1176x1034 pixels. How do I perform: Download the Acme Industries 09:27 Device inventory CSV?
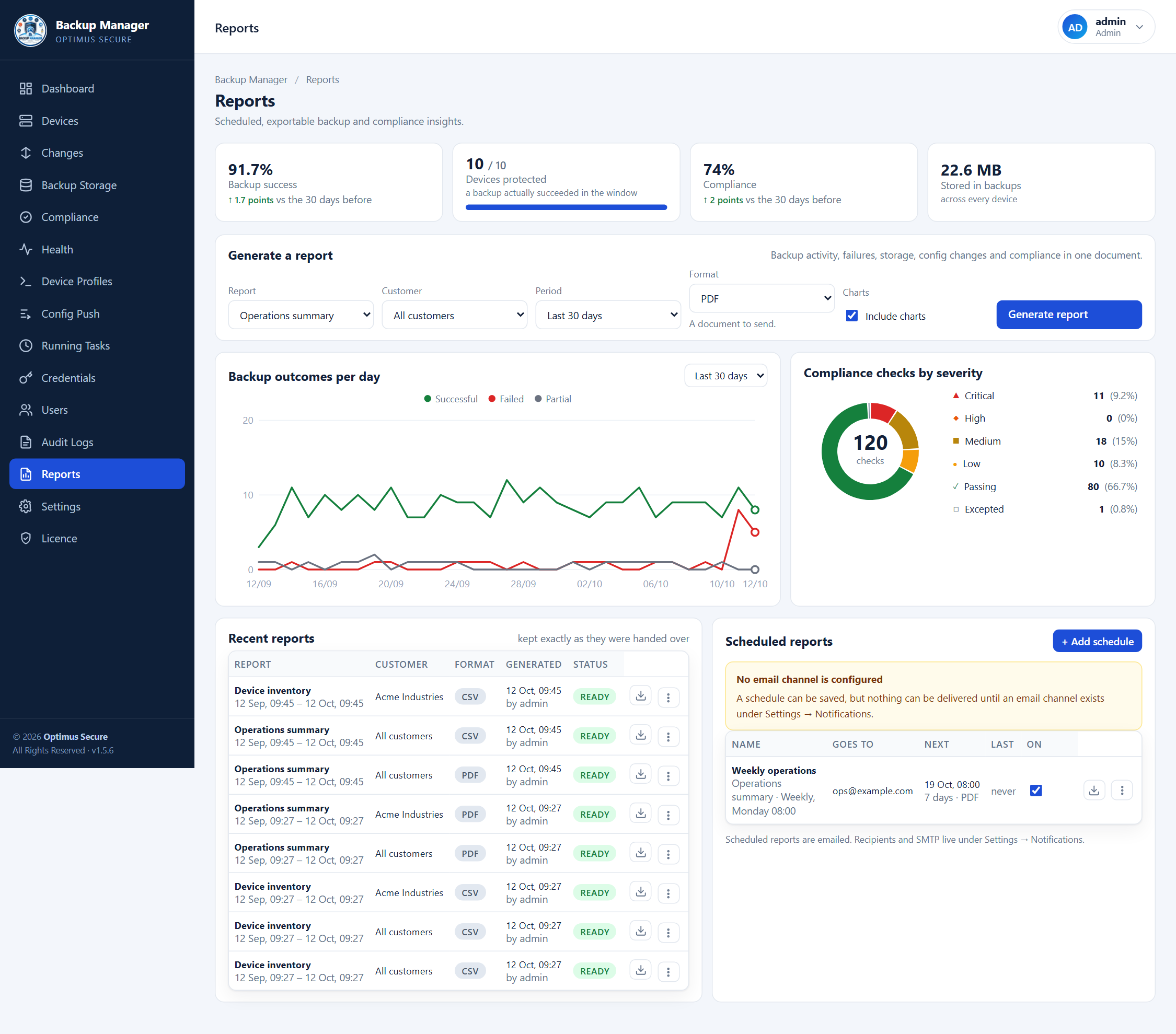pos(640,892)
